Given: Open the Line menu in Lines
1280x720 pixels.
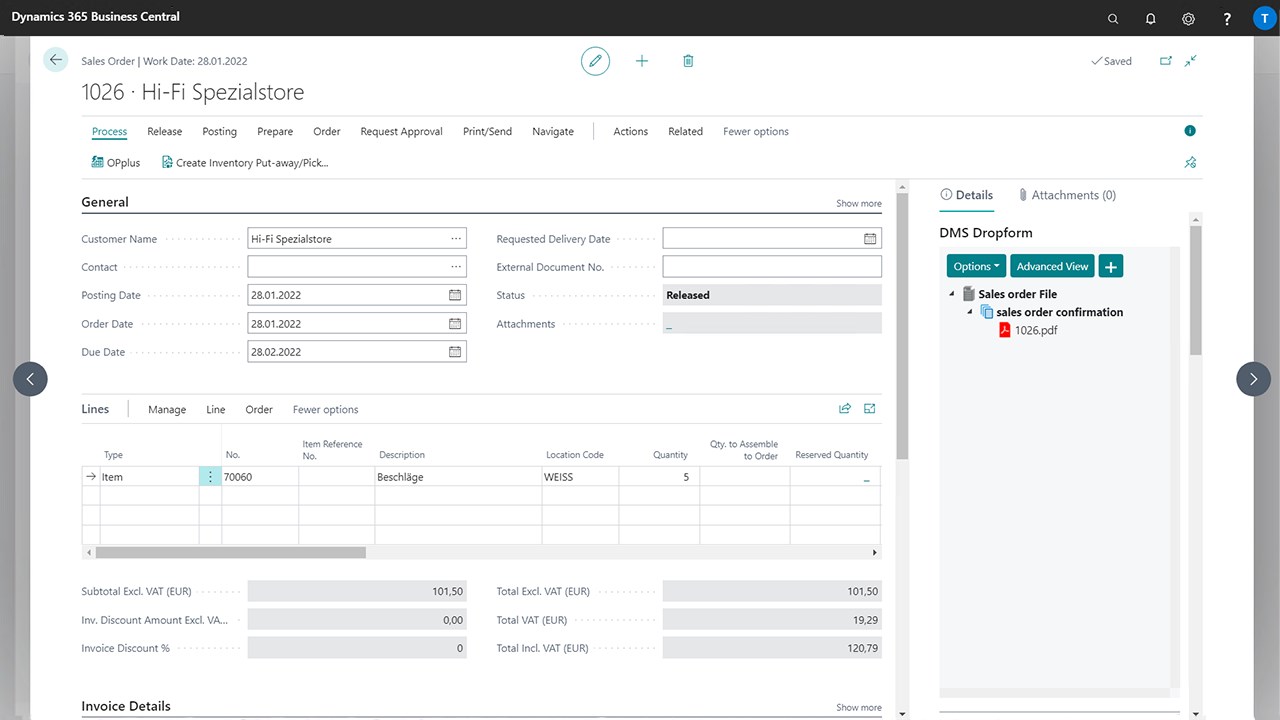Looking at the screenshot, I should pos(216,409).
